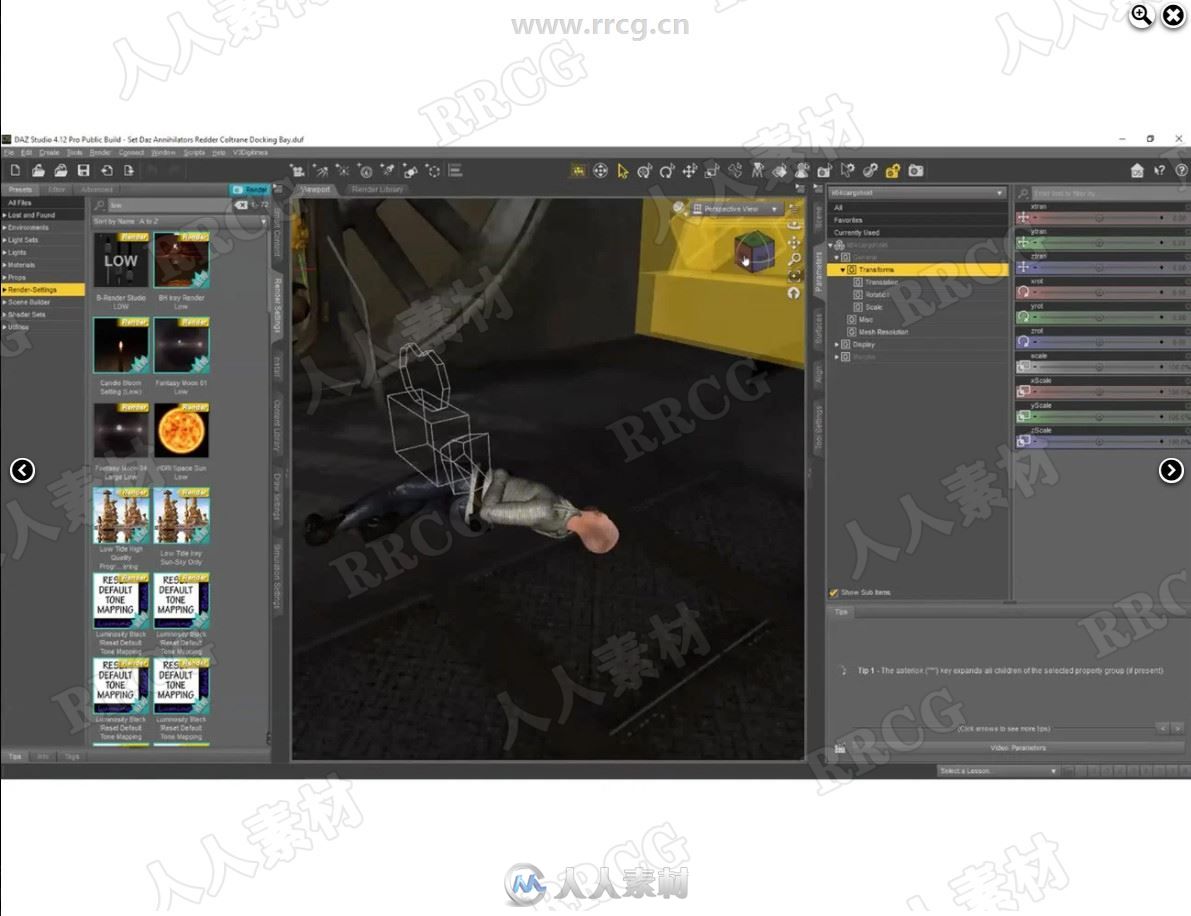Click the Save disk icon in toolbar

tap(84, 171)
